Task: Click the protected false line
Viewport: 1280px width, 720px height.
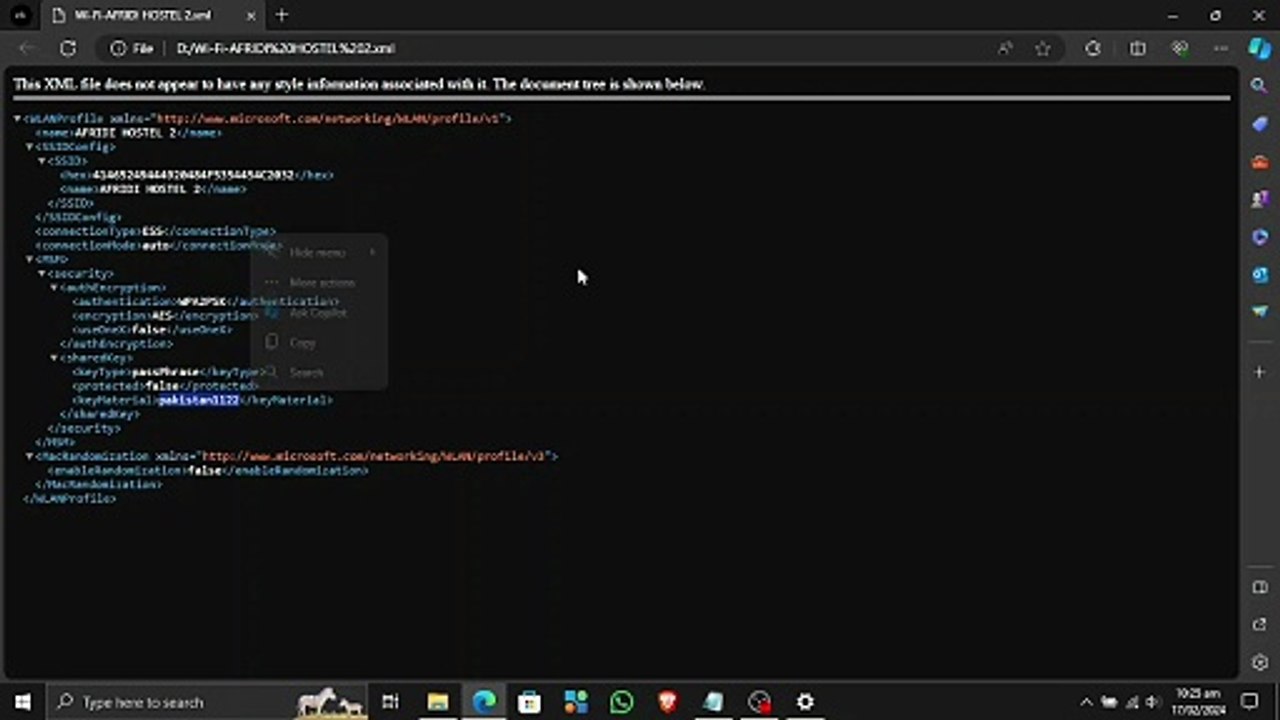Action: click(165, 386)
